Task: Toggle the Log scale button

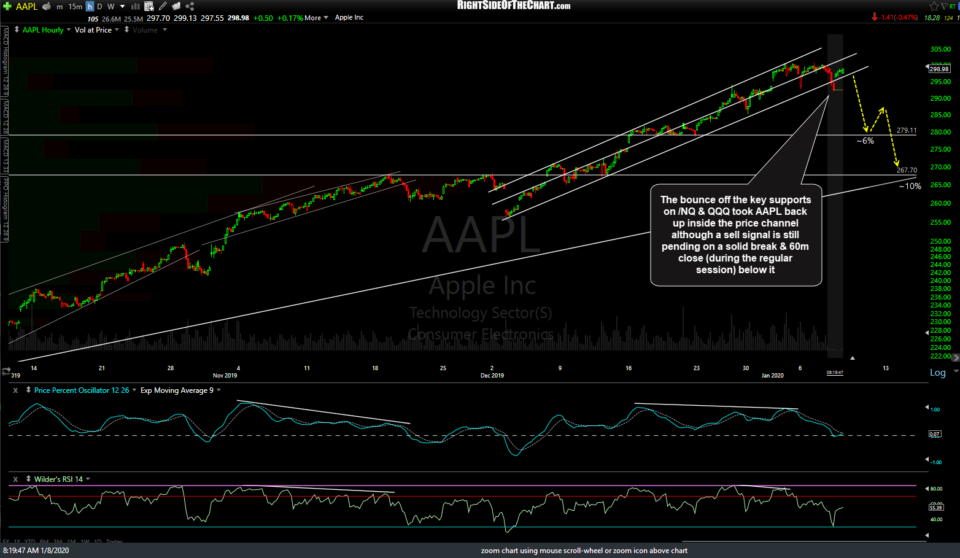Action: pos(937,372)
